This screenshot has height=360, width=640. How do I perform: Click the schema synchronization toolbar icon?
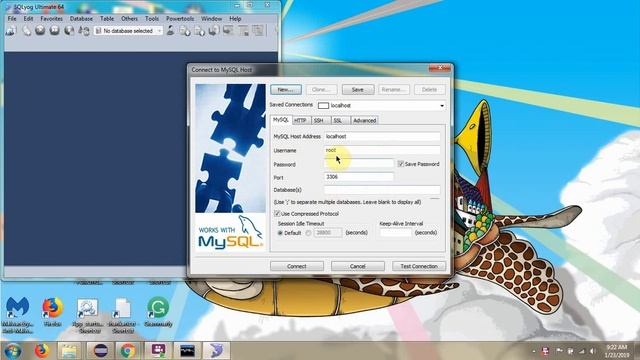(228, 31)
